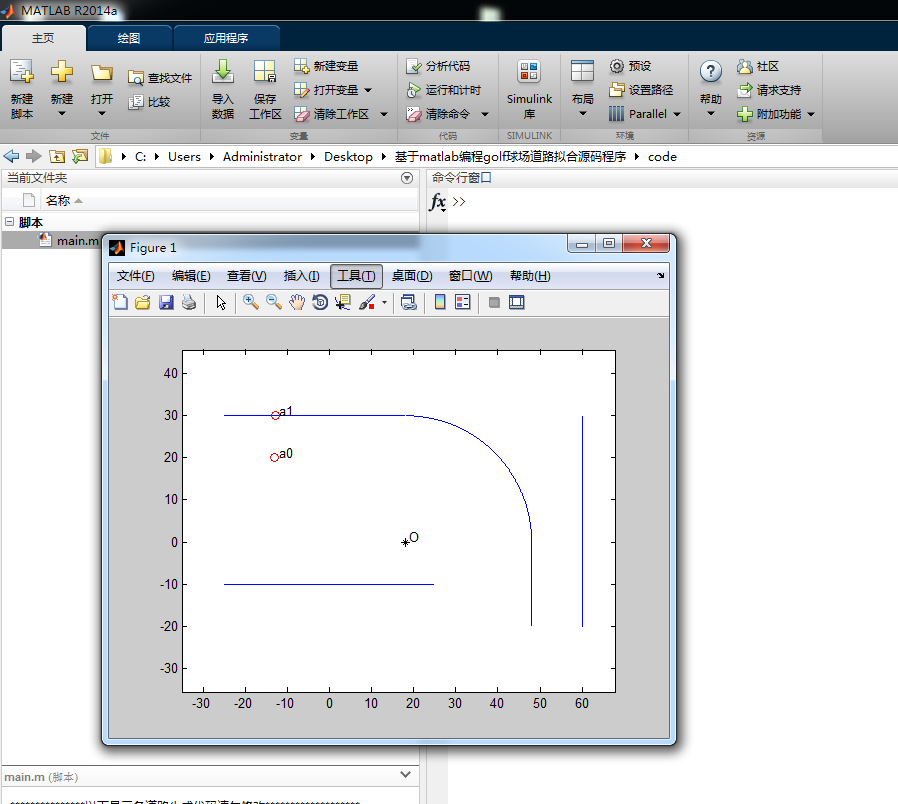Click Community (社区) icon
This screenshot has width=898, height=804.
[745, 66]
